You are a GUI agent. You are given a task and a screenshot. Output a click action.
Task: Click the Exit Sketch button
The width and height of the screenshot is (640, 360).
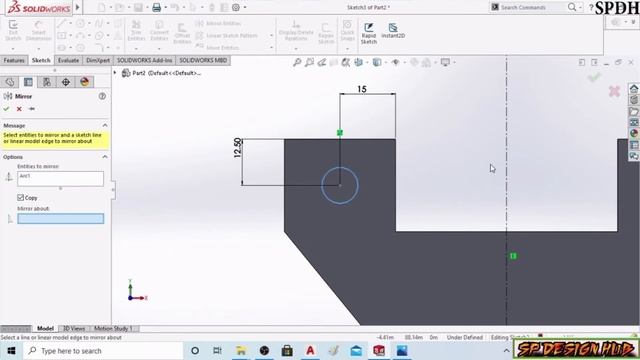tap(13, 31)
